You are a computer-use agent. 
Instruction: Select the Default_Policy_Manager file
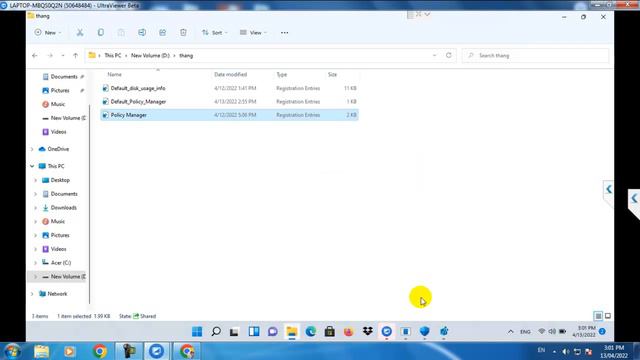pyautogui.click(x=229, y=102)
